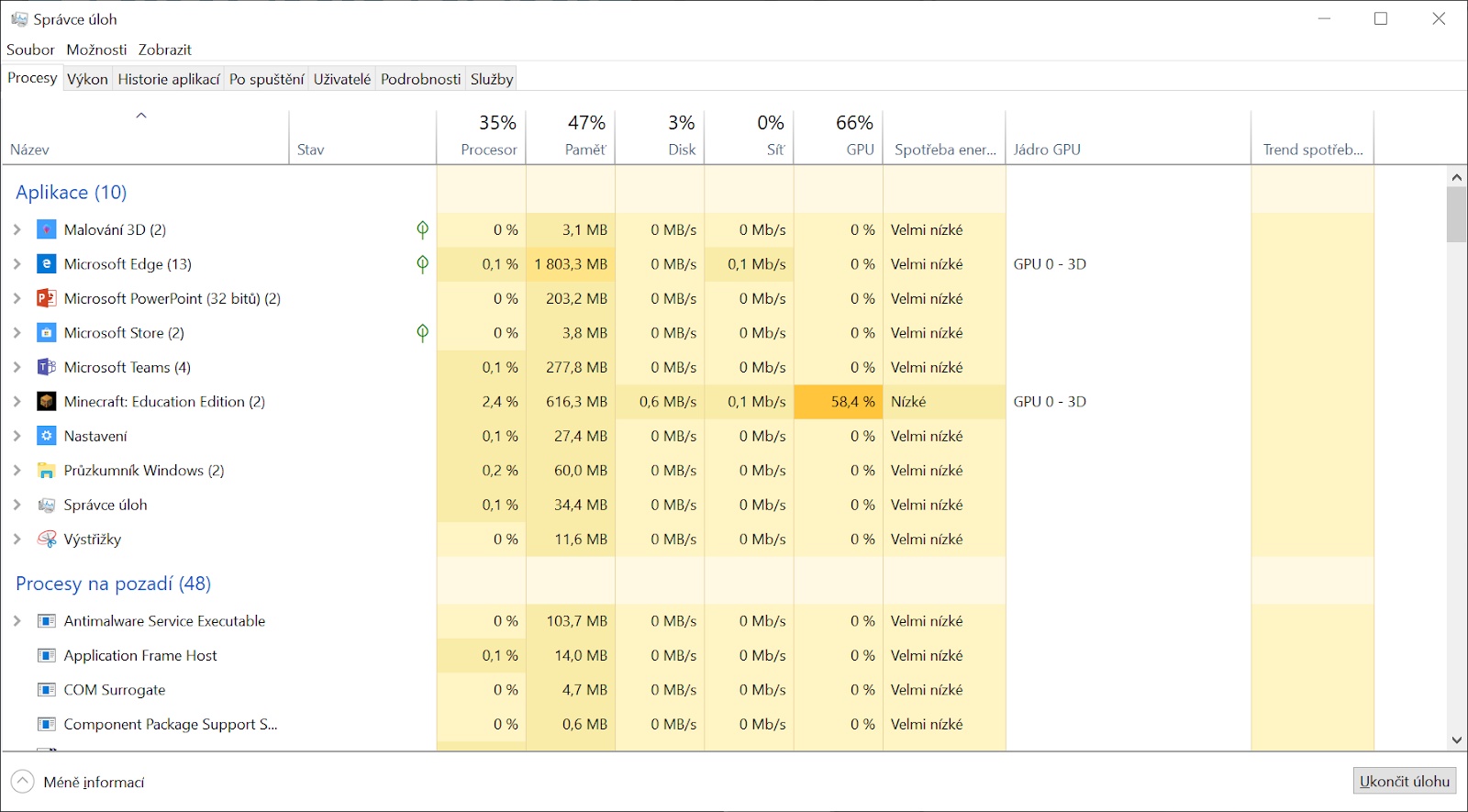1468x812 pixels.
Task: Click the Nízké power usage cell
Action: coord(944,402)
